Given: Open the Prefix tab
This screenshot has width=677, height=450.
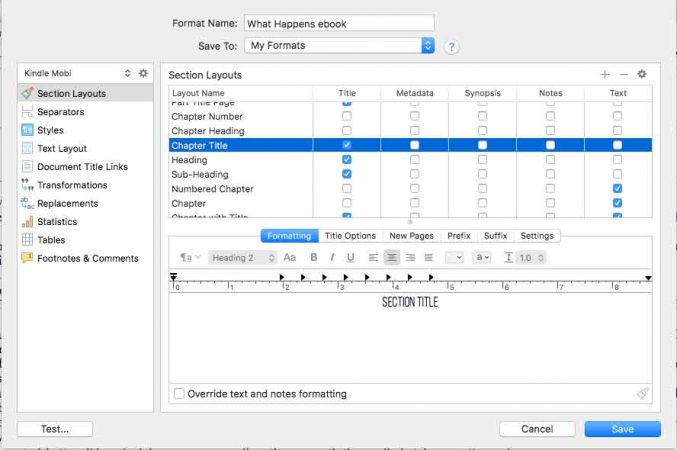Looking at the screenshot, I should pyautogui.click(x=459, y=236).
